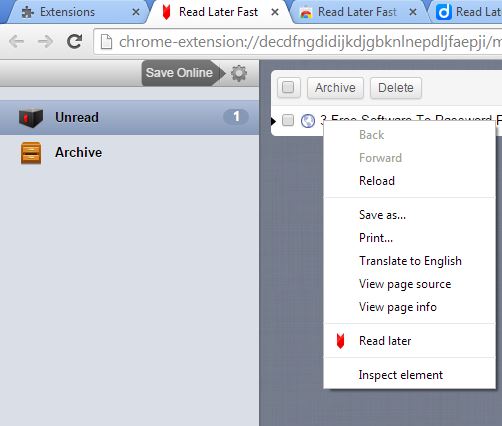
Task: Click the page icon in address bar
Action: point(106,42)
